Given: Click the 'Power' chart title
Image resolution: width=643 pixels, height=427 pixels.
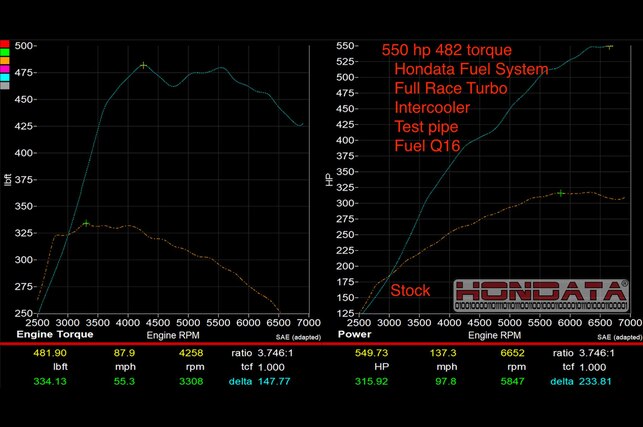Looking at the screenshot, I should [x=354, y=334].
